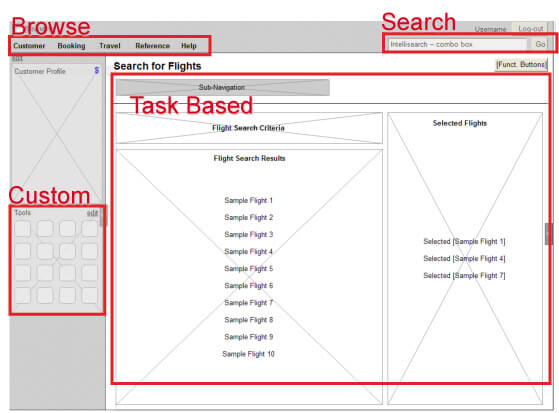Click the Search for Flights title
The image size is (559, 413).
pos(157,66)
